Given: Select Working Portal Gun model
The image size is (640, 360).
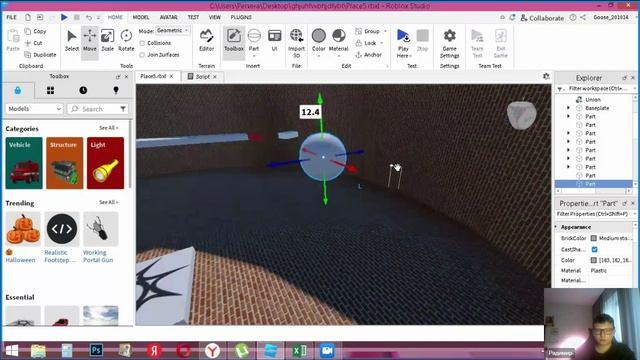Looking at the screenshot, I should (100, 237).
